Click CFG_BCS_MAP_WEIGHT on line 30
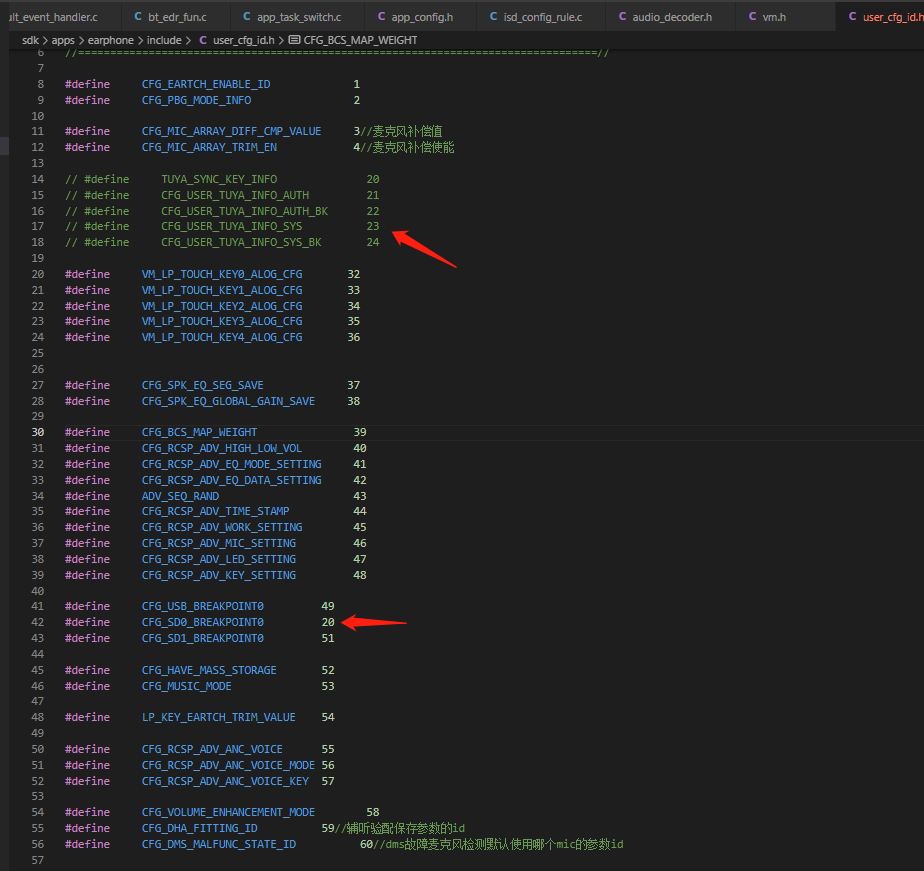The image size is (924, 871). click(199, 432)
